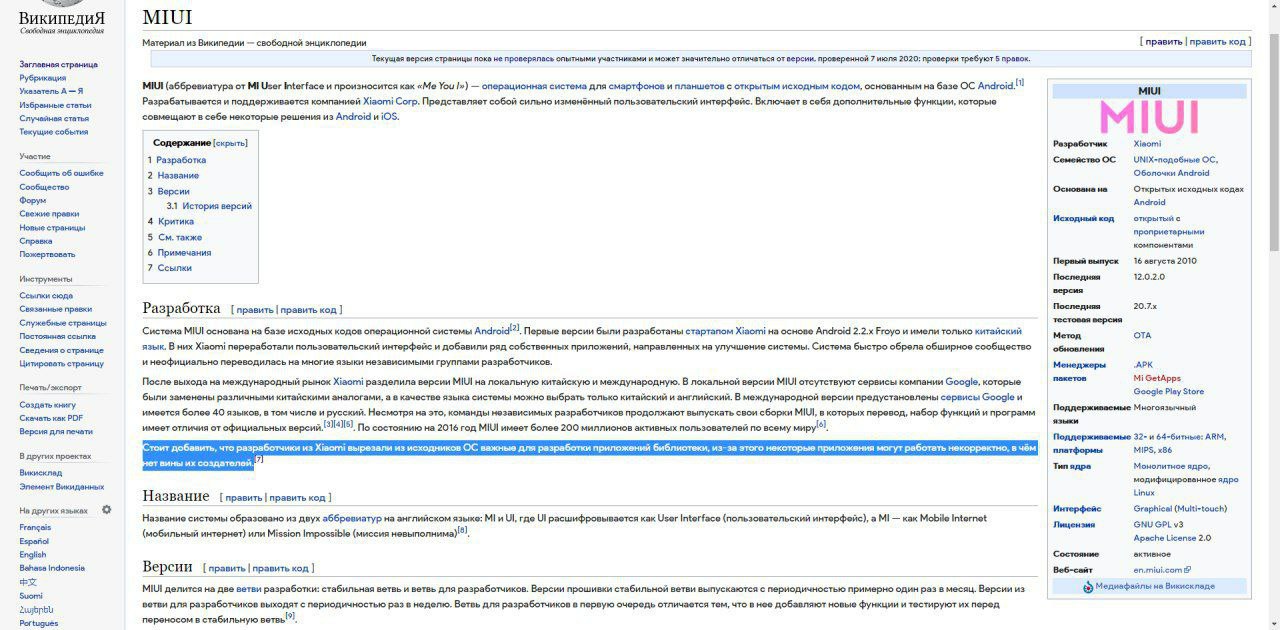Click OTA update method link

(1142, 335)
